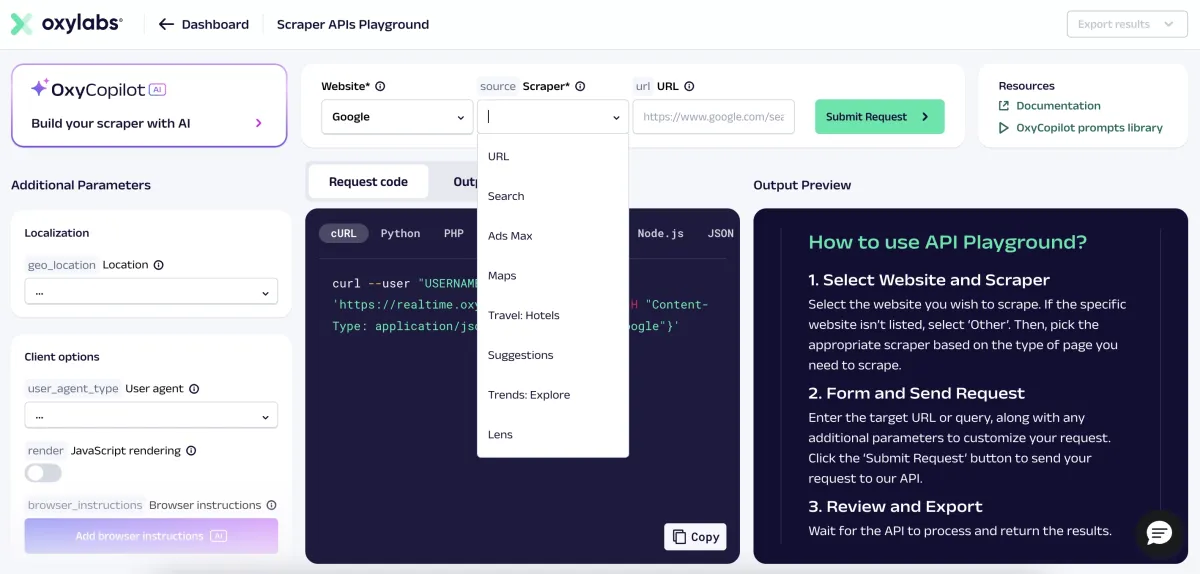
Task: Open the Export results dropdown
Action: 1127,24
